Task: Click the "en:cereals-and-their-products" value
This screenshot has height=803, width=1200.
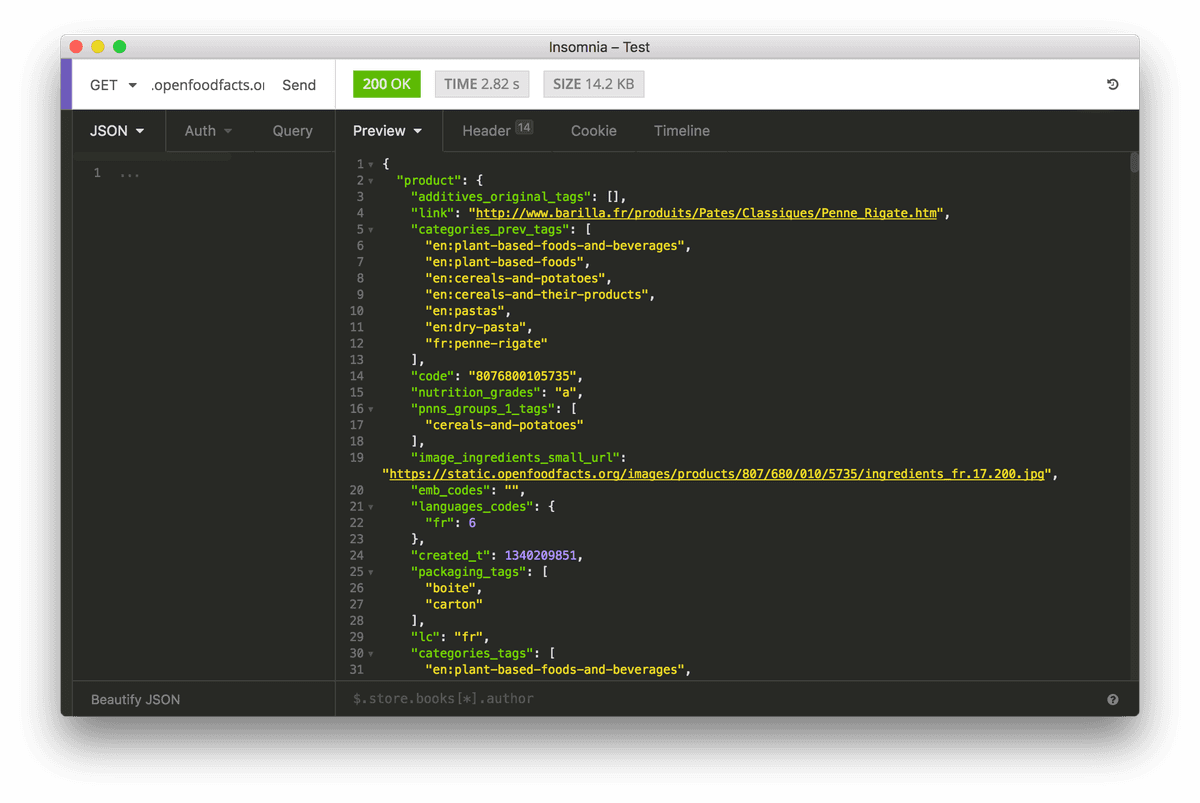Action: (x=536, y=295)
